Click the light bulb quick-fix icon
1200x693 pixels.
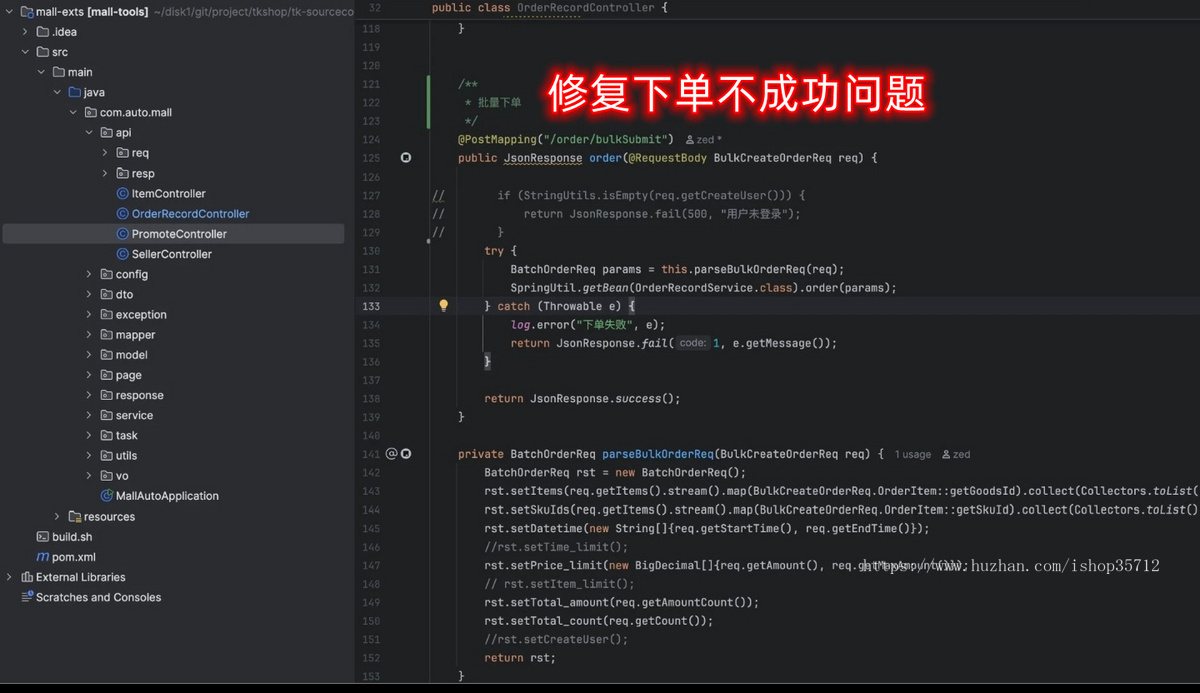pos(444,306)
